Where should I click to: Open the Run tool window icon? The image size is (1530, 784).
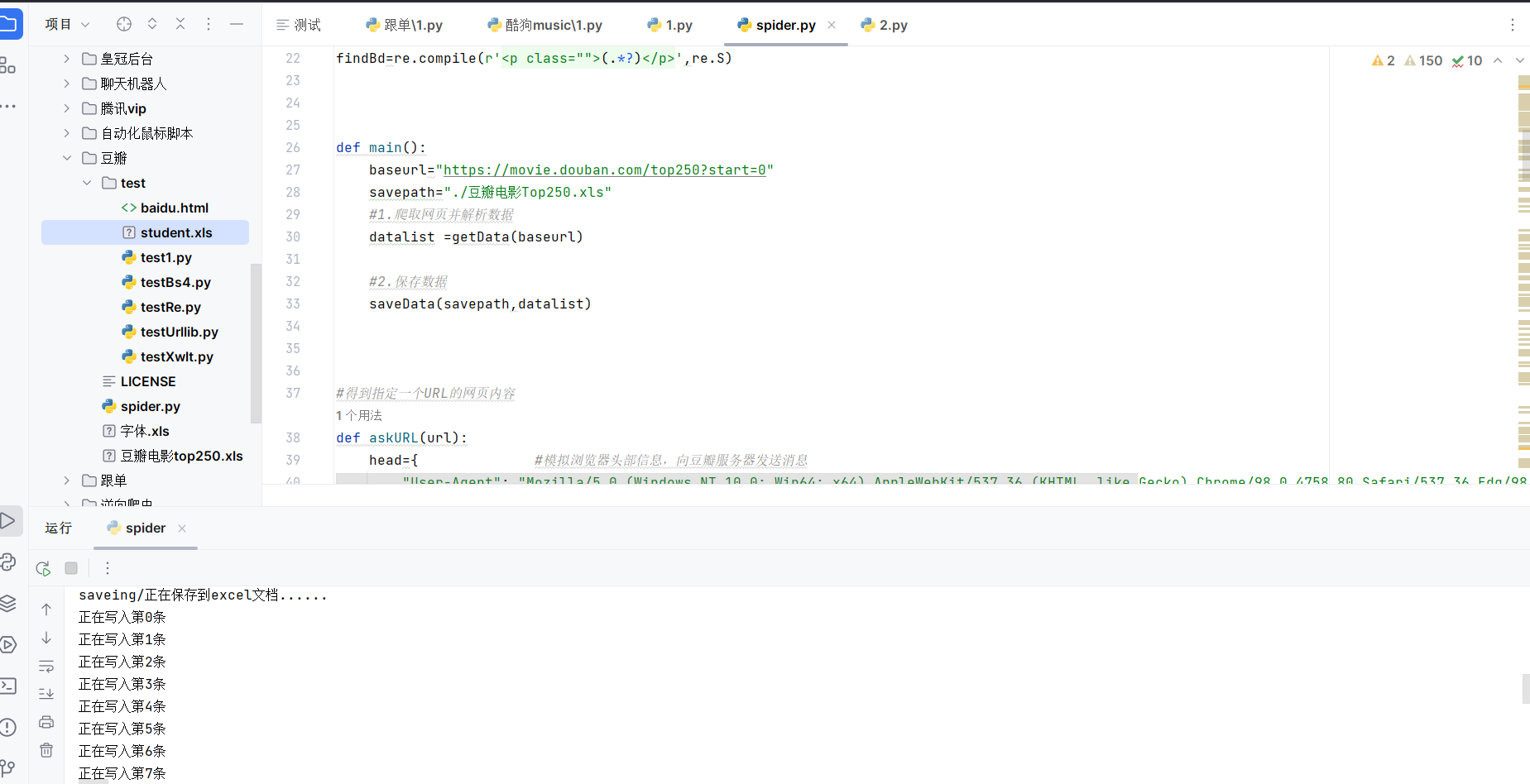(x=7, y=521)
